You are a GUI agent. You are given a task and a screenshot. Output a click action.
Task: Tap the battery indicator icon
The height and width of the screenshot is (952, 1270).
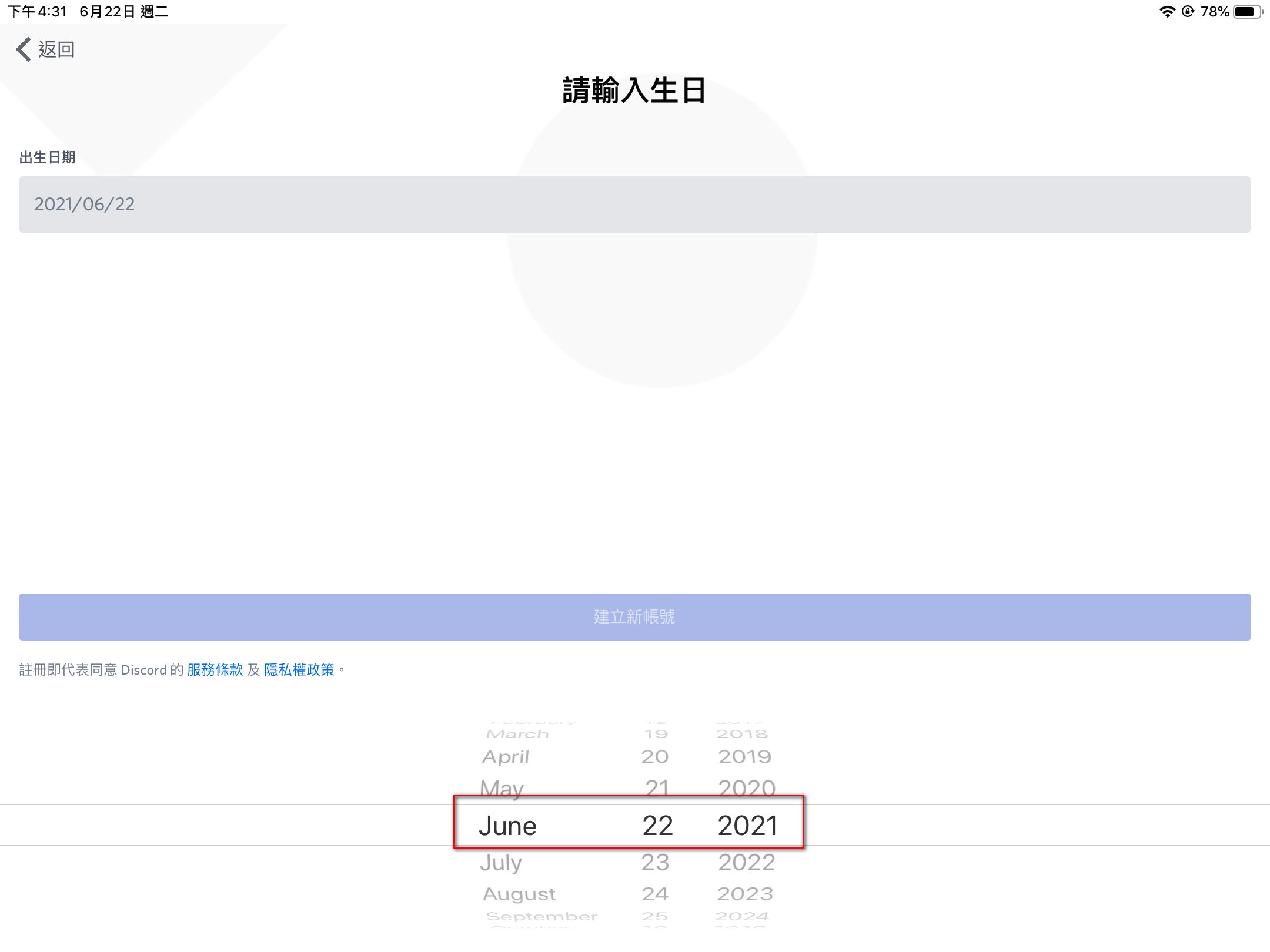(x=1247, y=12)
